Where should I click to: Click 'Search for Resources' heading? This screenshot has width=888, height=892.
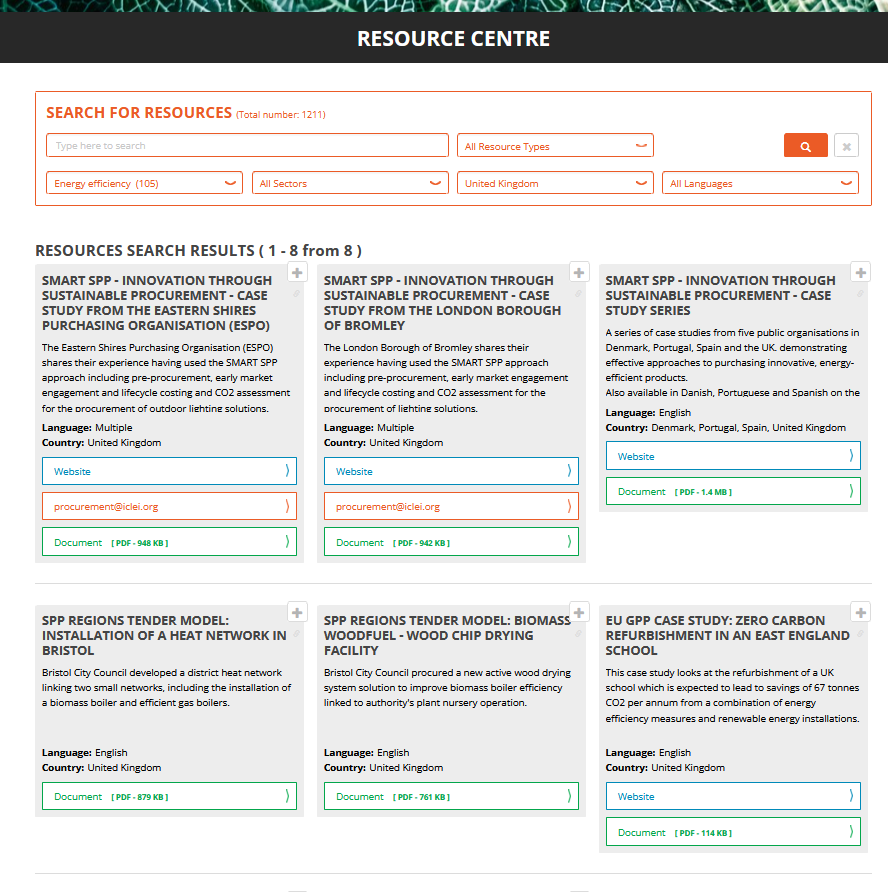tap(139, 113)
